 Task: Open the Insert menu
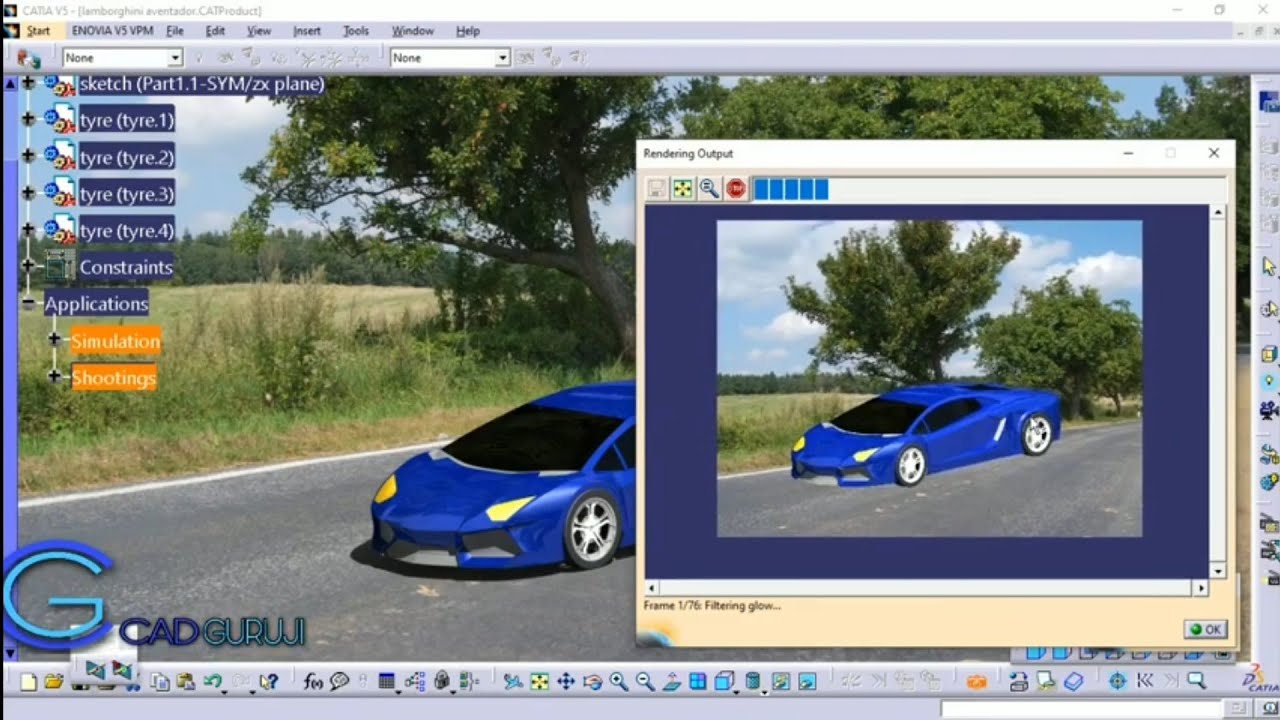point(307,31)
